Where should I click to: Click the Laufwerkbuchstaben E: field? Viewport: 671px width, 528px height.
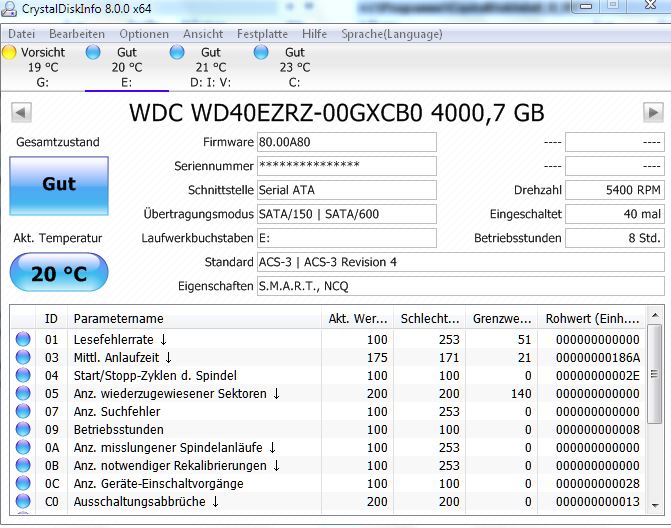coord(347,238)
